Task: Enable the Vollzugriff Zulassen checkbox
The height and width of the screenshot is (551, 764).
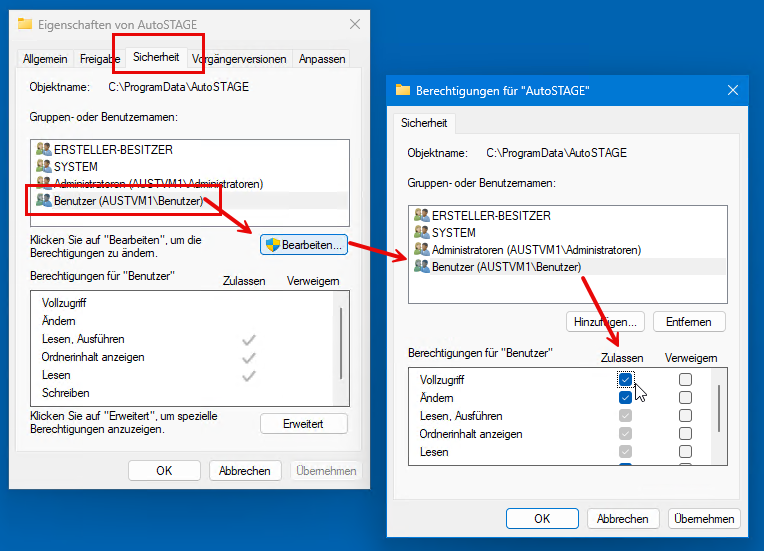Action: pos(625,380)
